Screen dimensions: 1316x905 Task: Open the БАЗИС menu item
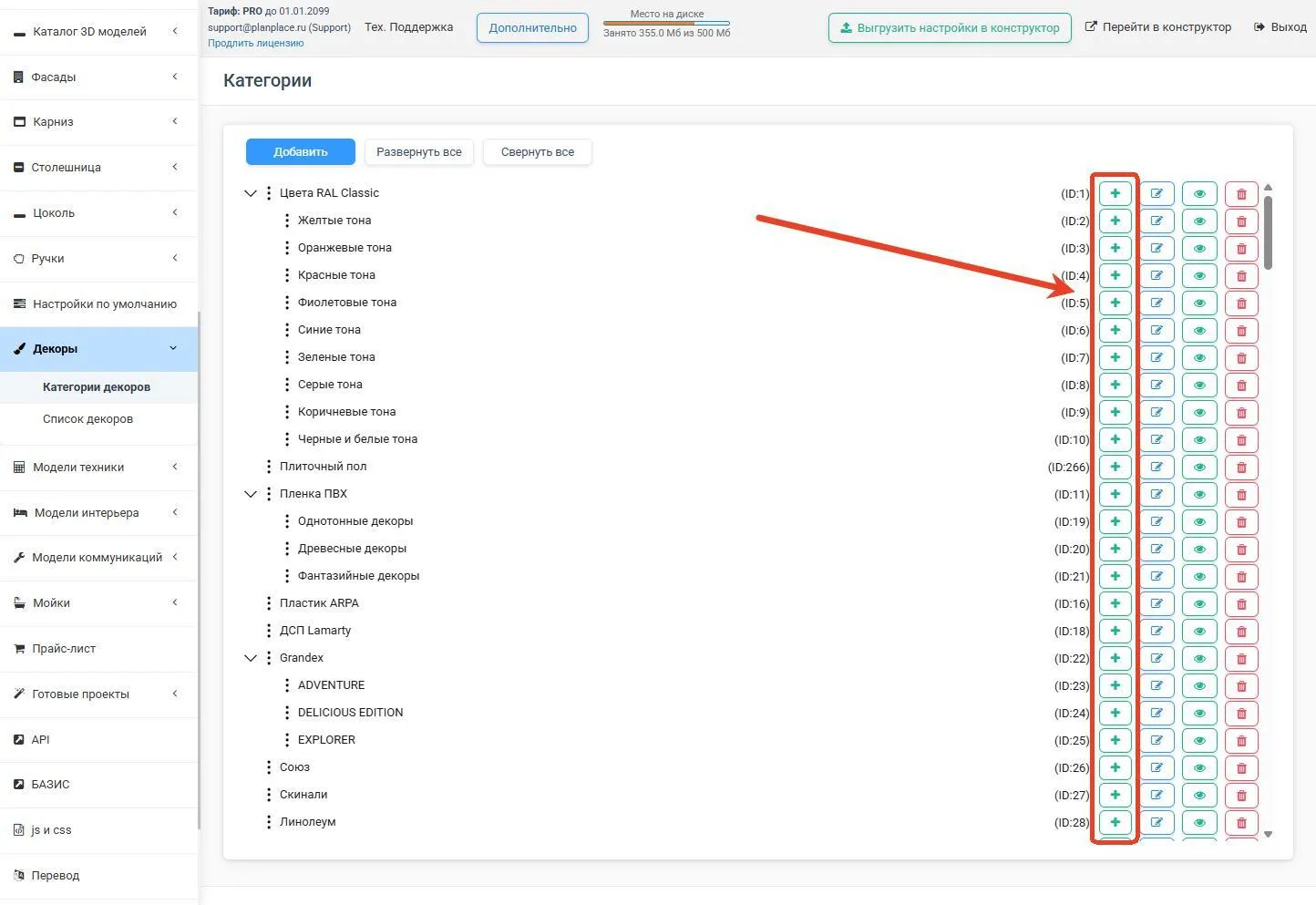click(98, 784)
